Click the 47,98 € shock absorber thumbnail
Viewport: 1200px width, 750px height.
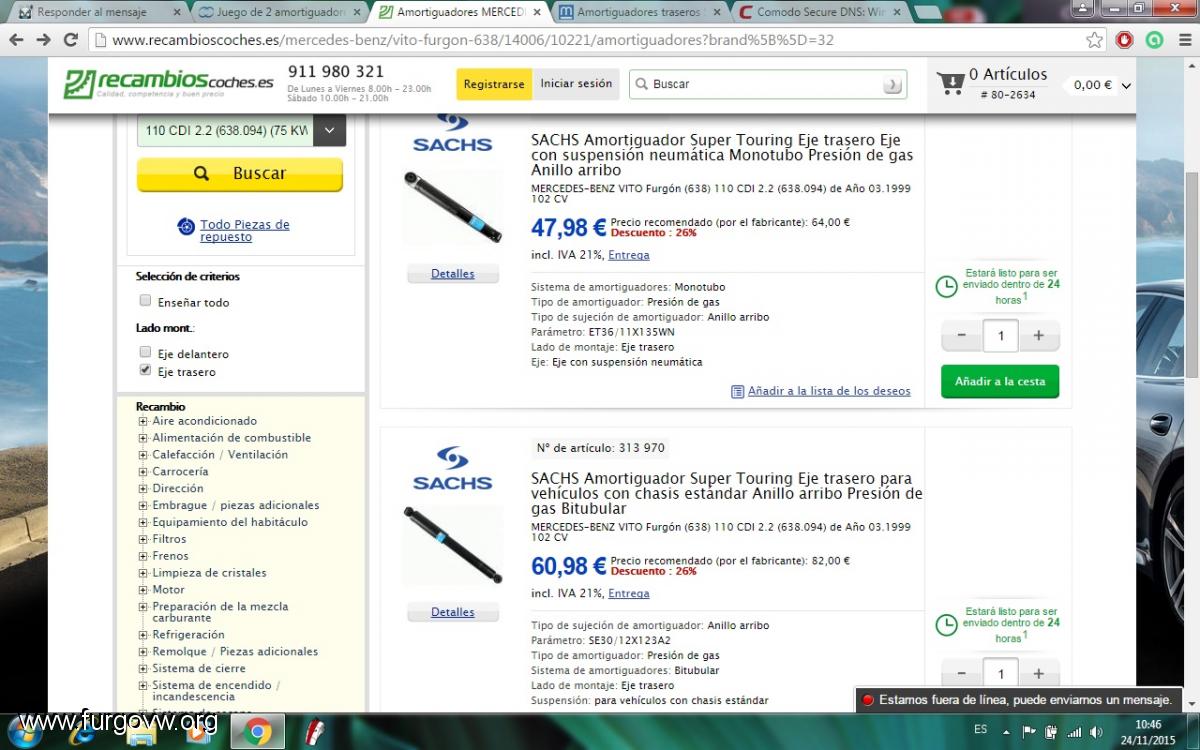[452, 207]
